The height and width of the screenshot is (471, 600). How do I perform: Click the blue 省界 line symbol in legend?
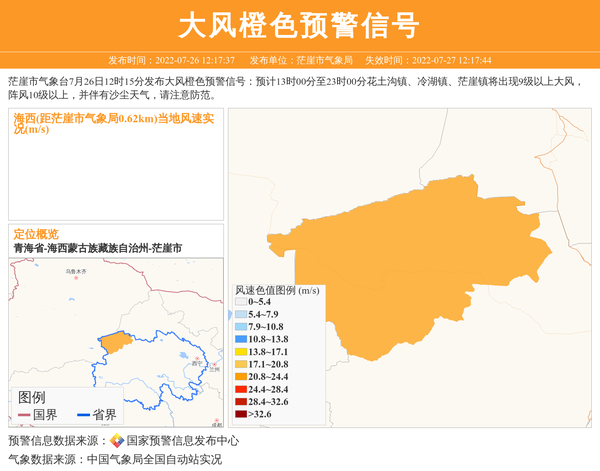pos(82,415)
